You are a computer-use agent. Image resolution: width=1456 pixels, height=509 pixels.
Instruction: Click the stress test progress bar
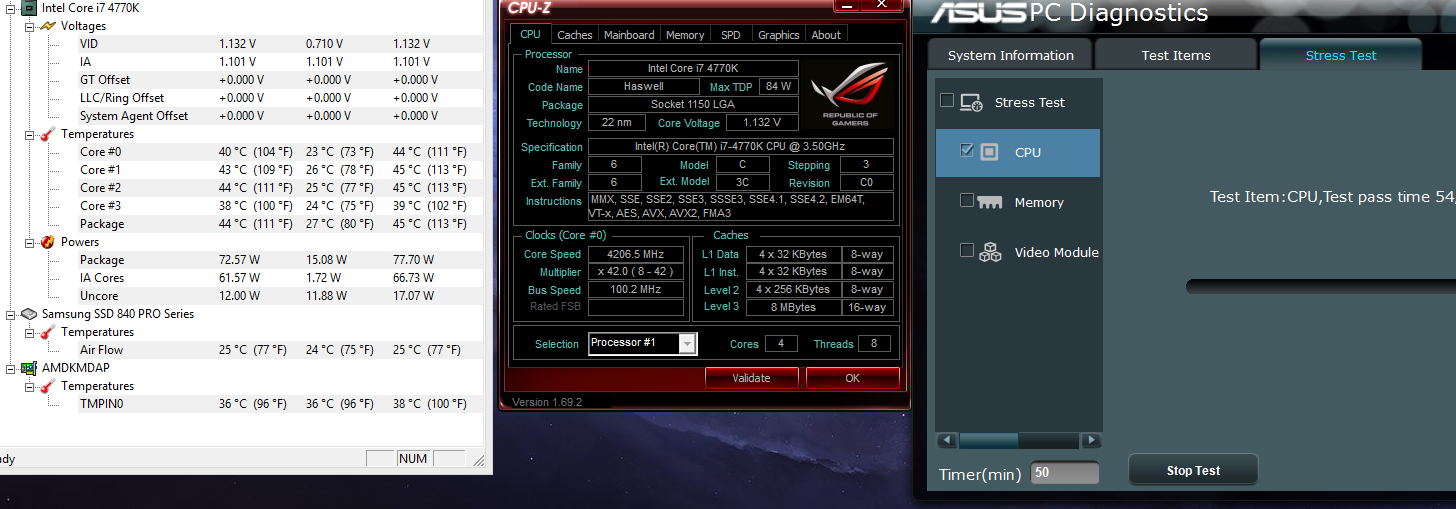point(1320,287)
